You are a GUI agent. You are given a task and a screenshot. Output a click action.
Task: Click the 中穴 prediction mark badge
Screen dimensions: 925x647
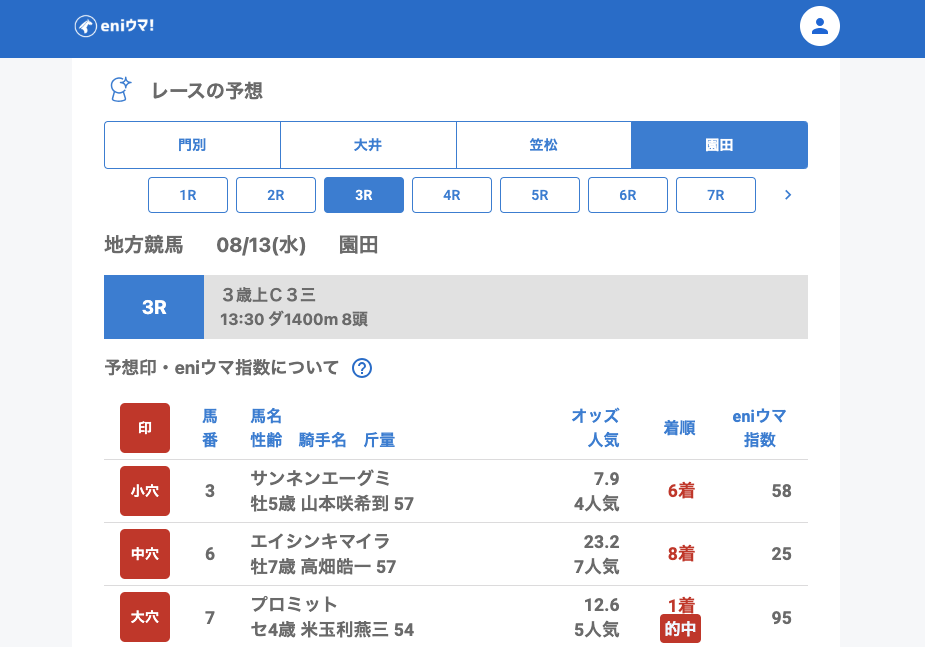[x=145, y=554]
